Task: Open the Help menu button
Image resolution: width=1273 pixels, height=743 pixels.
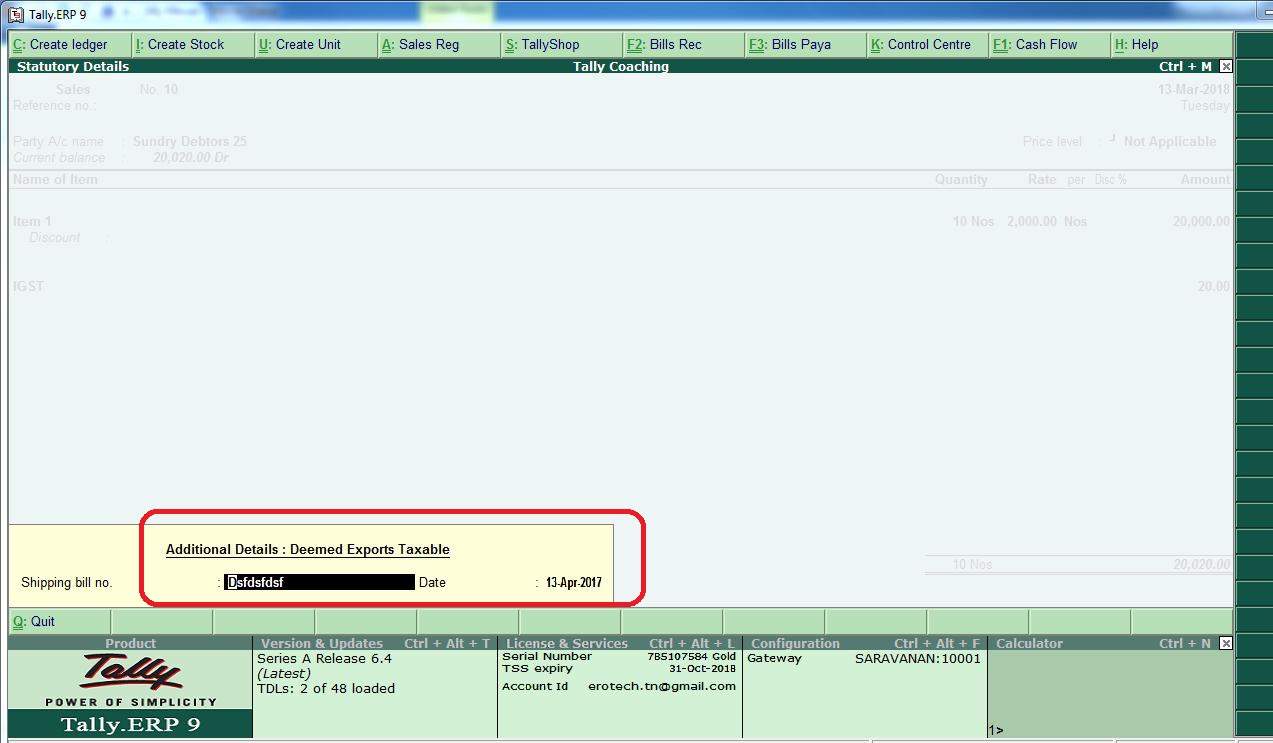Action: click(1170, 45)
